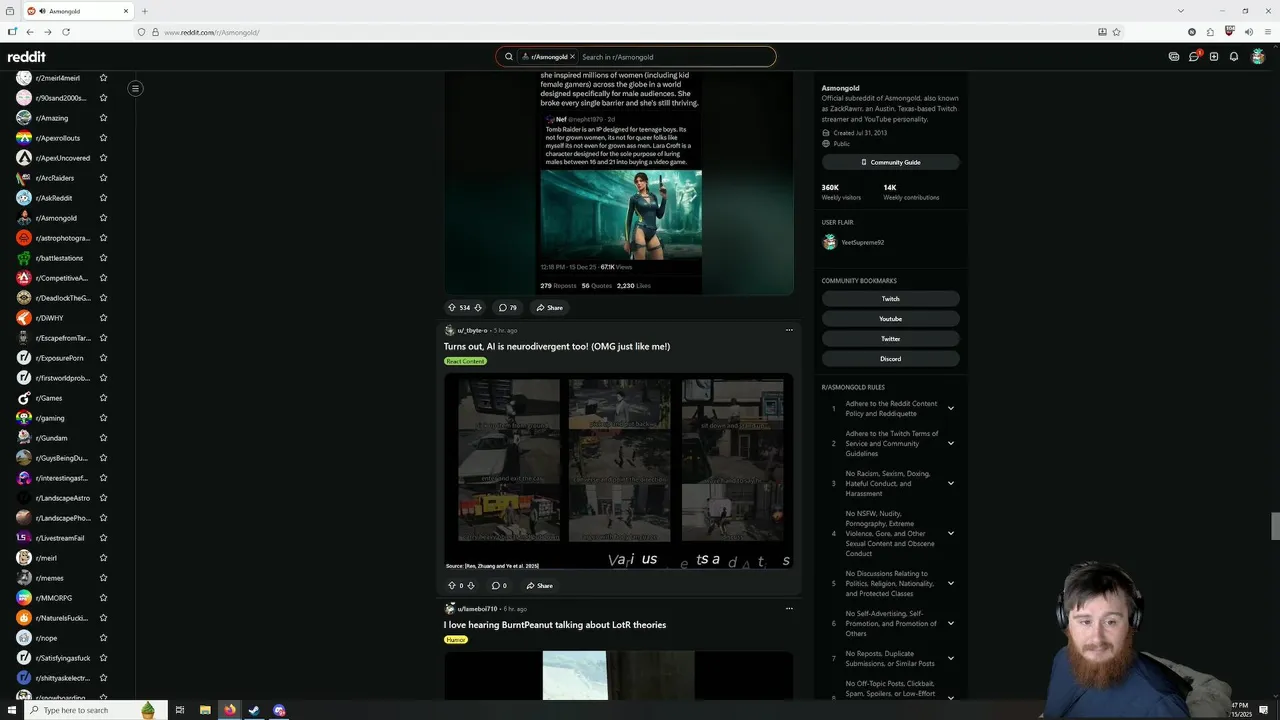Upvote the Lara Croft post with 534
This screenshot has width=1280, height=720.
click(x=452, y=308)
